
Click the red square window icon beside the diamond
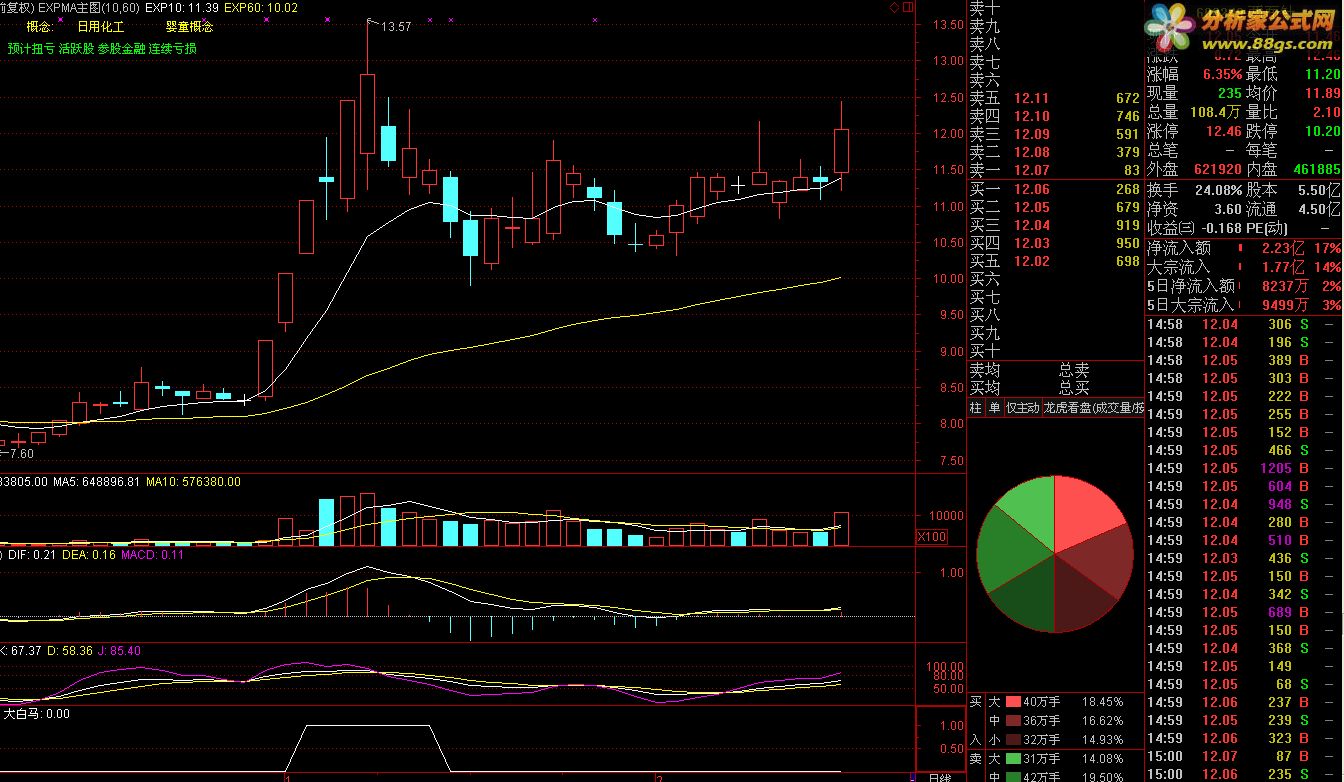pos(906,7)
